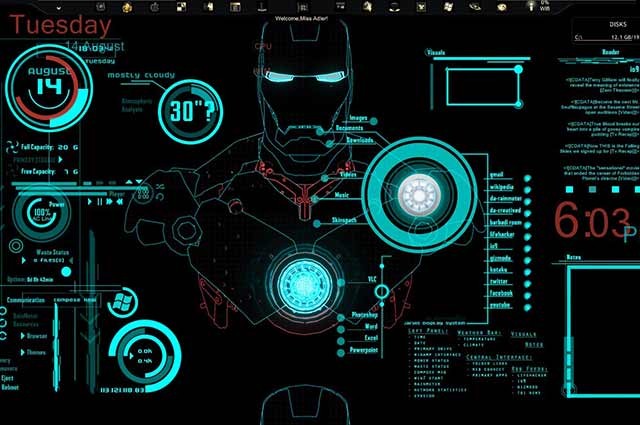The height and width of the screenshot is (425, 640).
Task: Click inside the Notes text area
Action: 606,331
